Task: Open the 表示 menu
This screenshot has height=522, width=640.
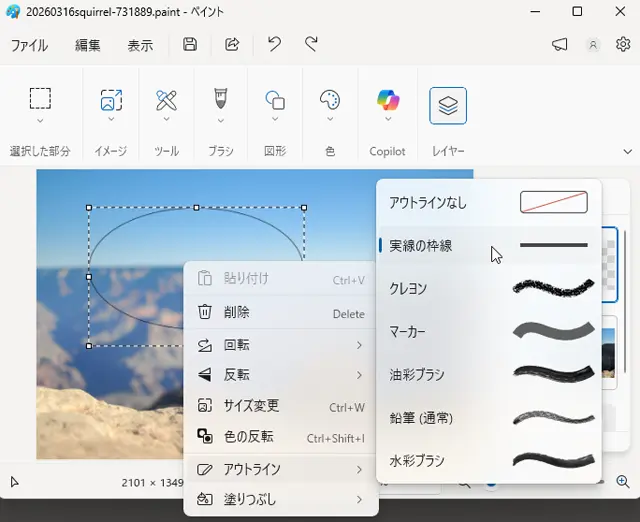Action: coord(140,45)
